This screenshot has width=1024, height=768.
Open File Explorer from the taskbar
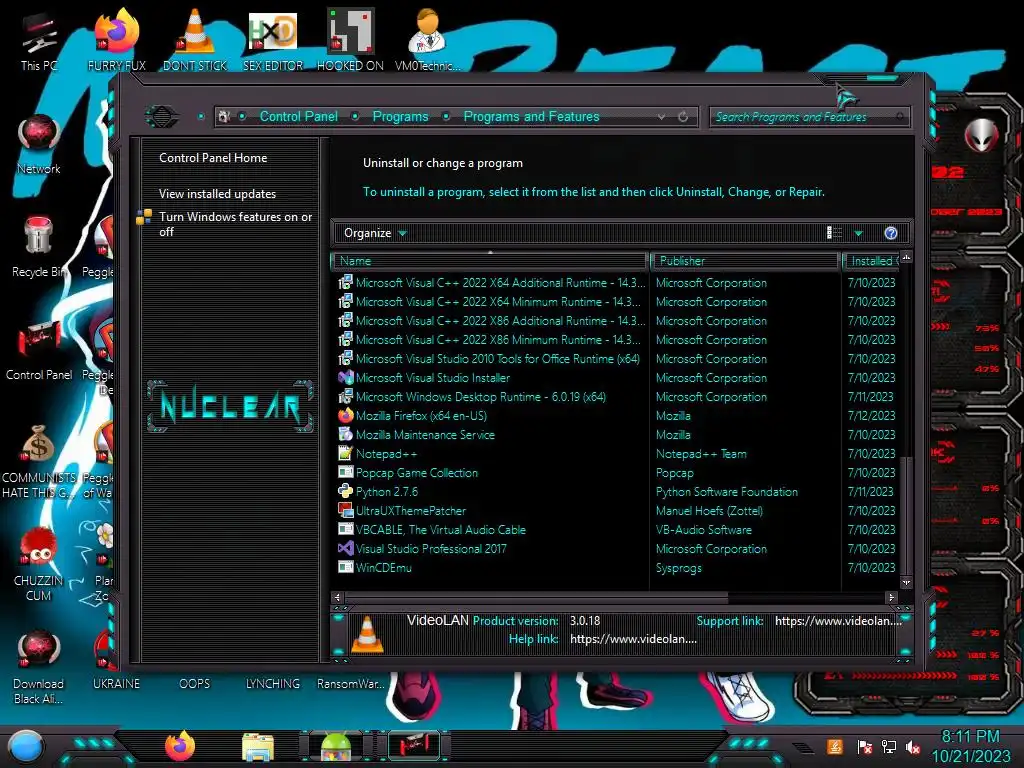pyautogui.click(x=258, y=747)
